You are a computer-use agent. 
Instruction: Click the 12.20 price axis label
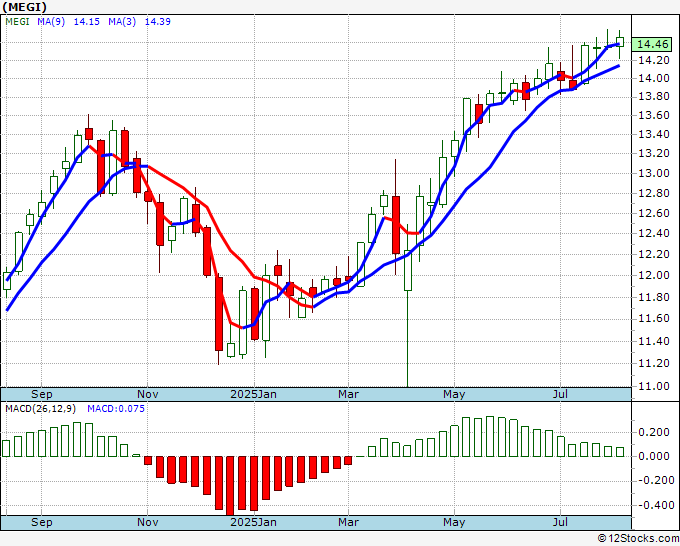click(x=653, y=254)
